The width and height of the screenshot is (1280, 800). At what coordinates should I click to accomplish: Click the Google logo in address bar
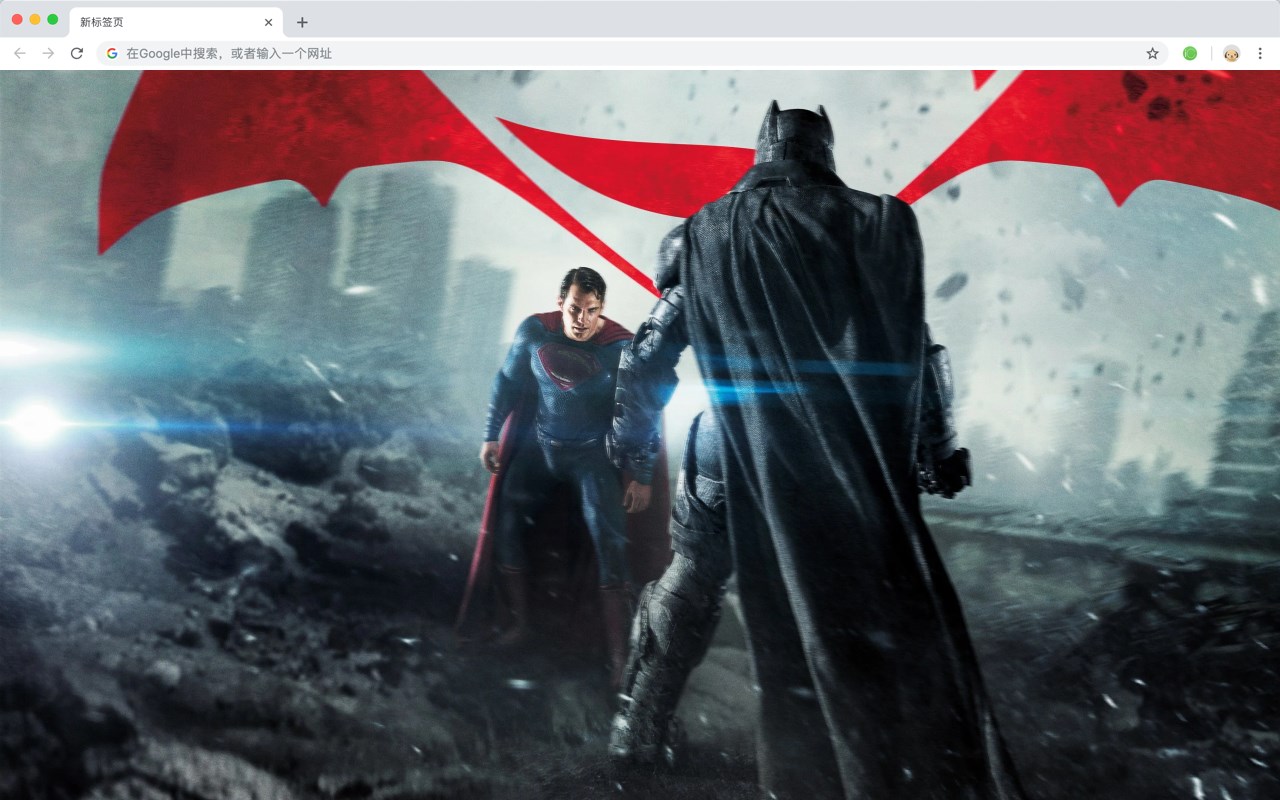(112, 53)
